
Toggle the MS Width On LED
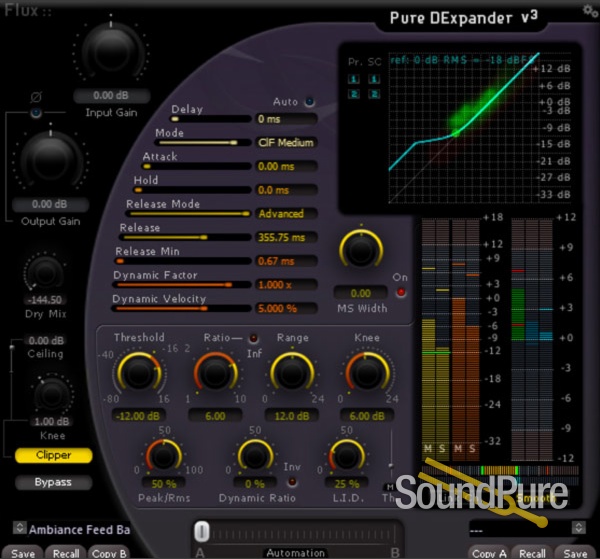tap(401, 292)
